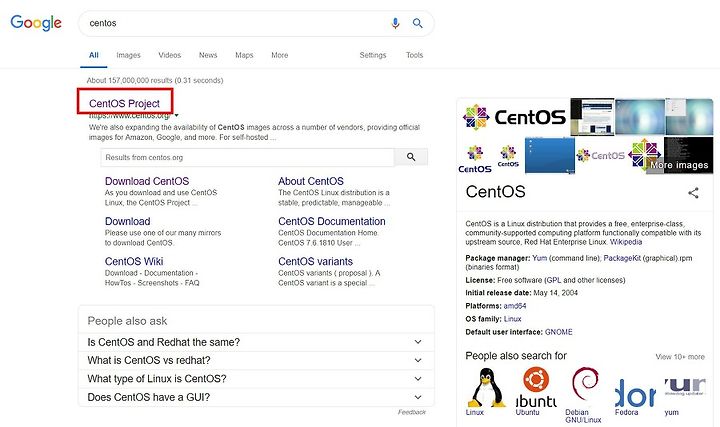This screenshot has height=427, width=720.
Task: Open the CentOS variants link
Action: coord(315,261)
